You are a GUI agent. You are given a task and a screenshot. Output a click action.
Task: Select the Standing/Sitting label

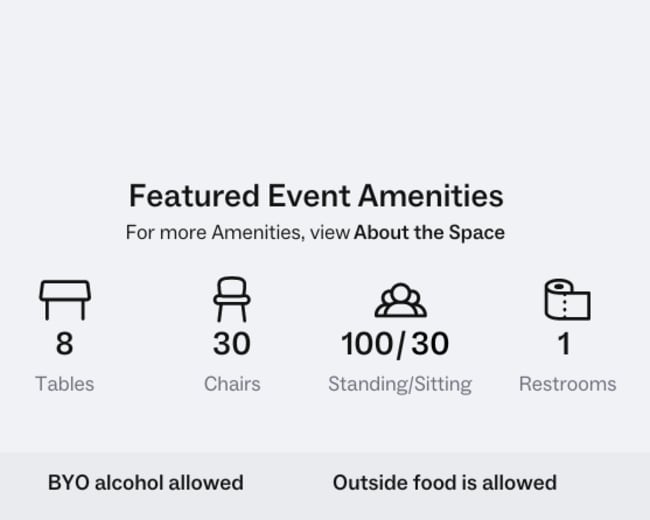point(400,384)
